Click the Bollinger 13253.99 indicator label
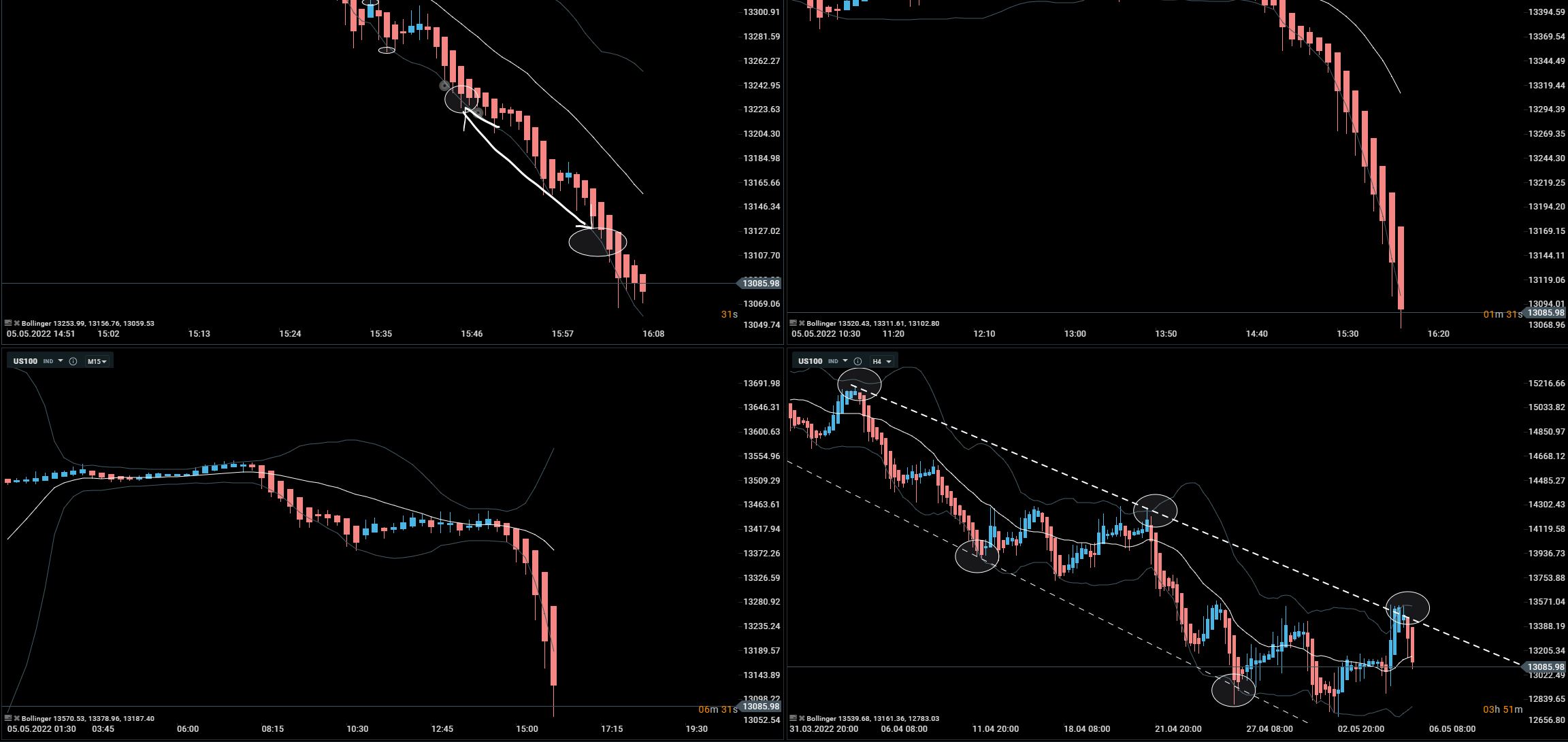This screenshot has width=1568, height=742. pyautogui.click(x=87, y=323)
